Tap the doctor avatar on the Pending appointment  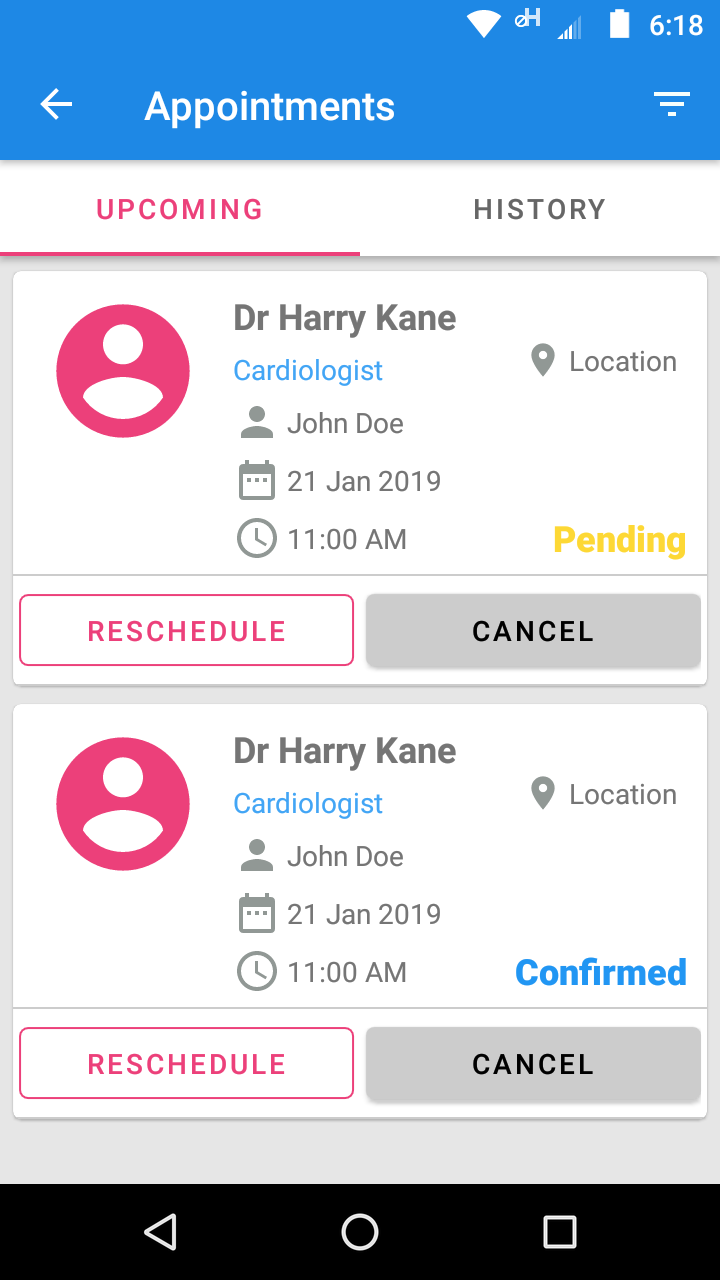123,371
